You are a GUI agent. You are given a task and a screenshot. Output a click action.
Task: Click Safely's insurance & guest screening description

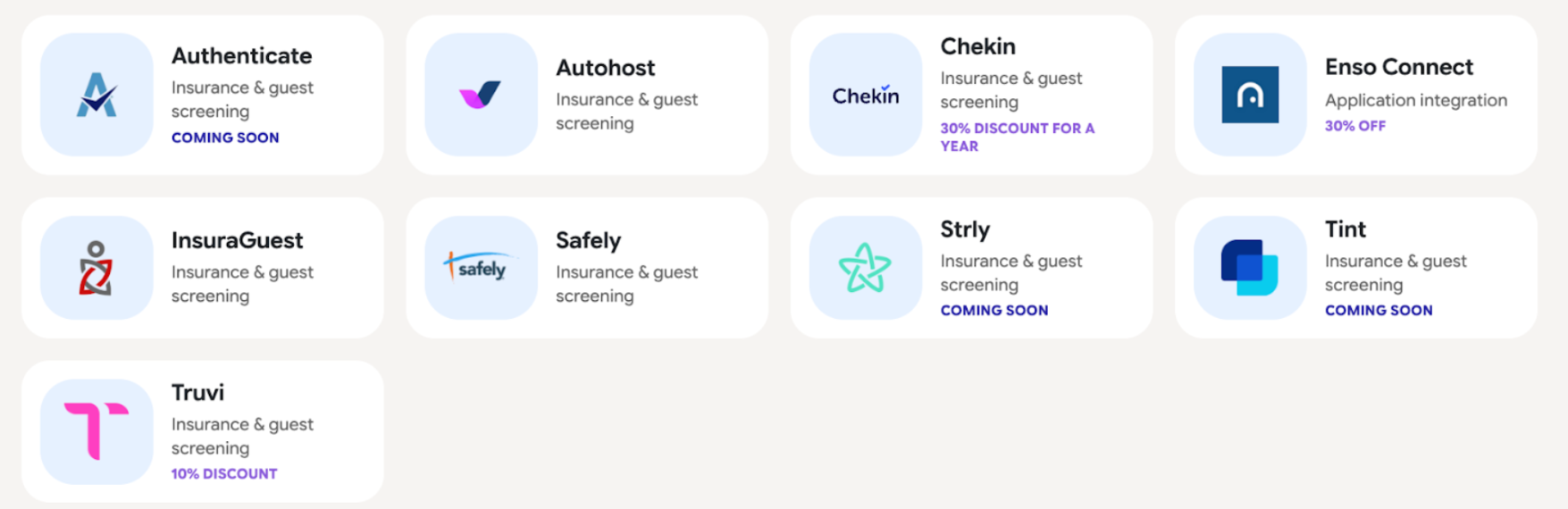[626, 284]
